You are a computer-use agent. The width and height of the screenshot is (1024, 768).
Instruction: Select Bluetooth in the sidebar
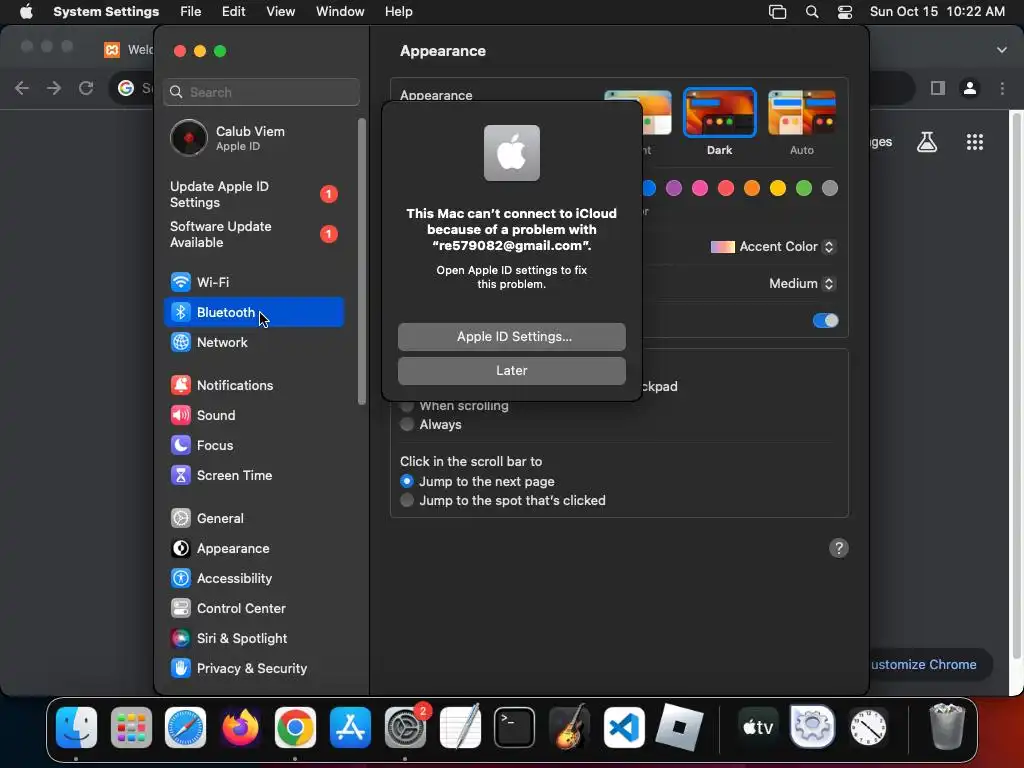point(253,312)
